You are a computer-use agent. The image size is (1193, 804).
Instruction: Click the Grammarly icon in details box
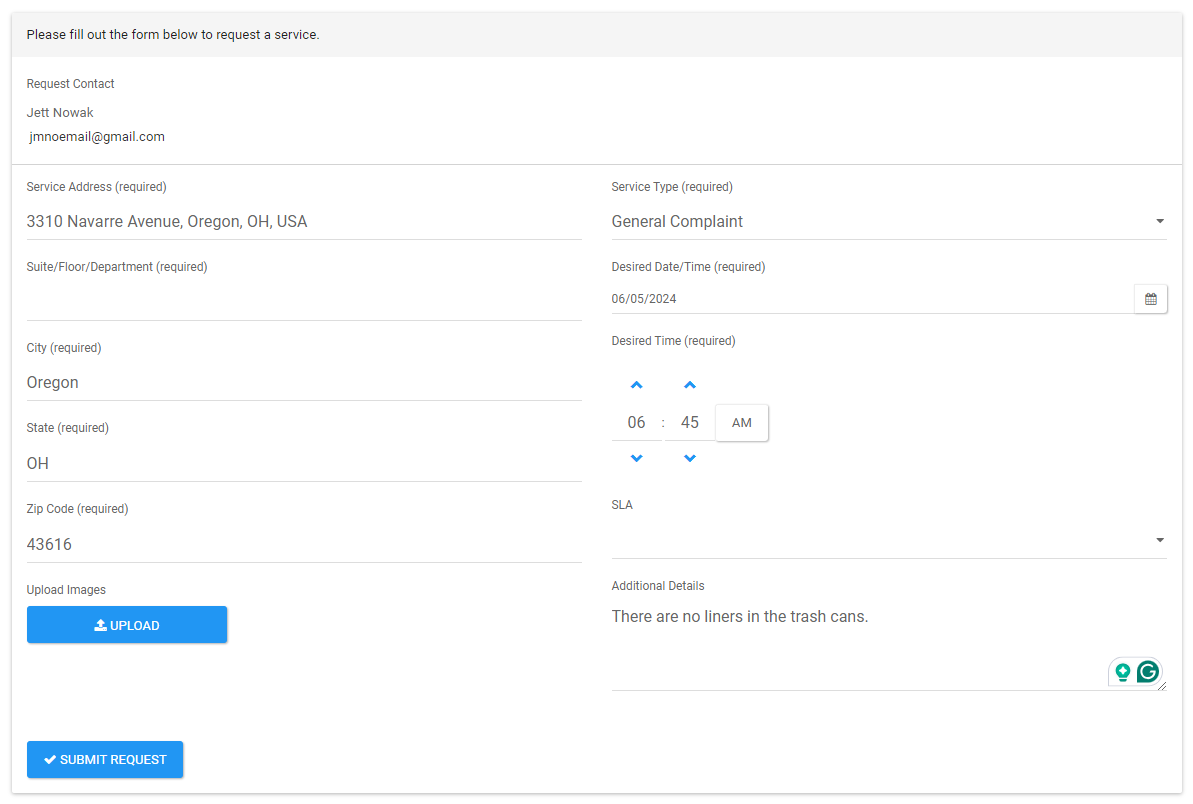1148,672
